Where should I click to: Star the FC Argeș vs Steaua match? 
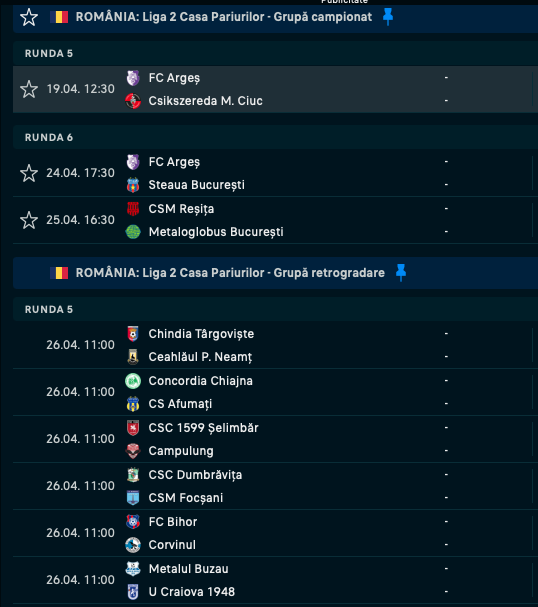pyautogui.click(x=29, y=173)
